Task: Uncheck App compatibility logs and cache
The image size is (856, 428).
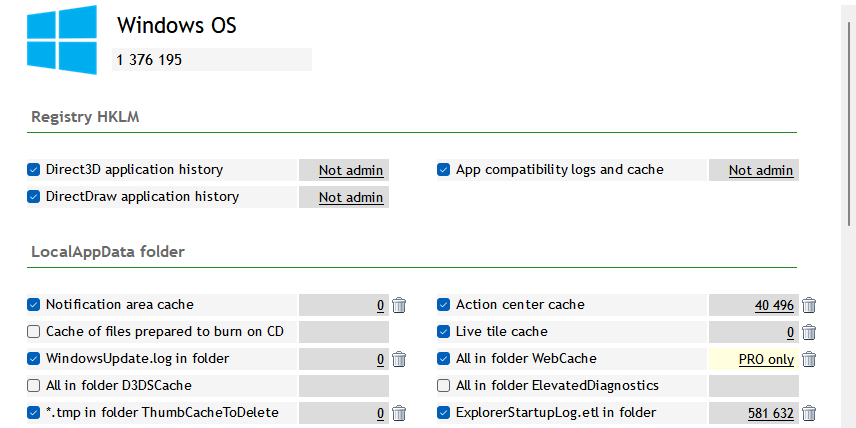Action: point(444,170)
